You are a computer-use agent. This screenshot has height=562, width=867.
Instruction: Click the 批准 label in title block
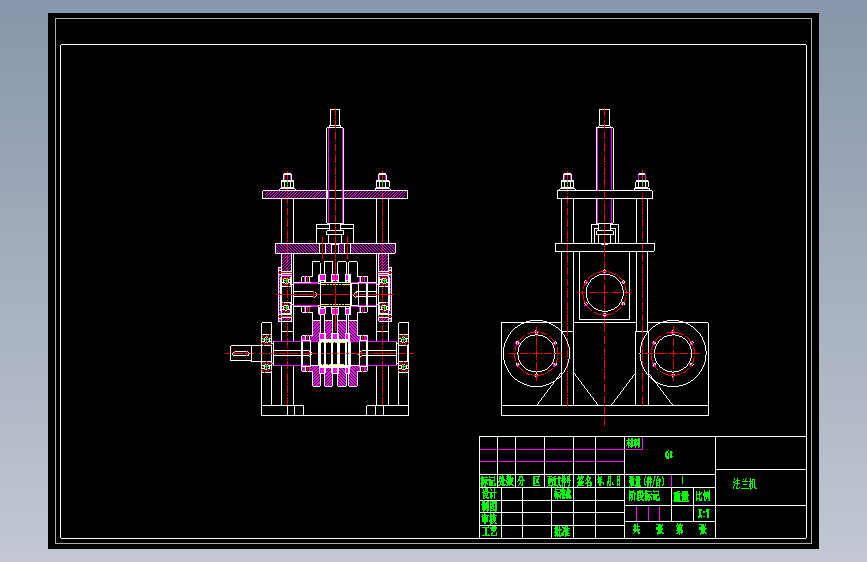point(562,532)
